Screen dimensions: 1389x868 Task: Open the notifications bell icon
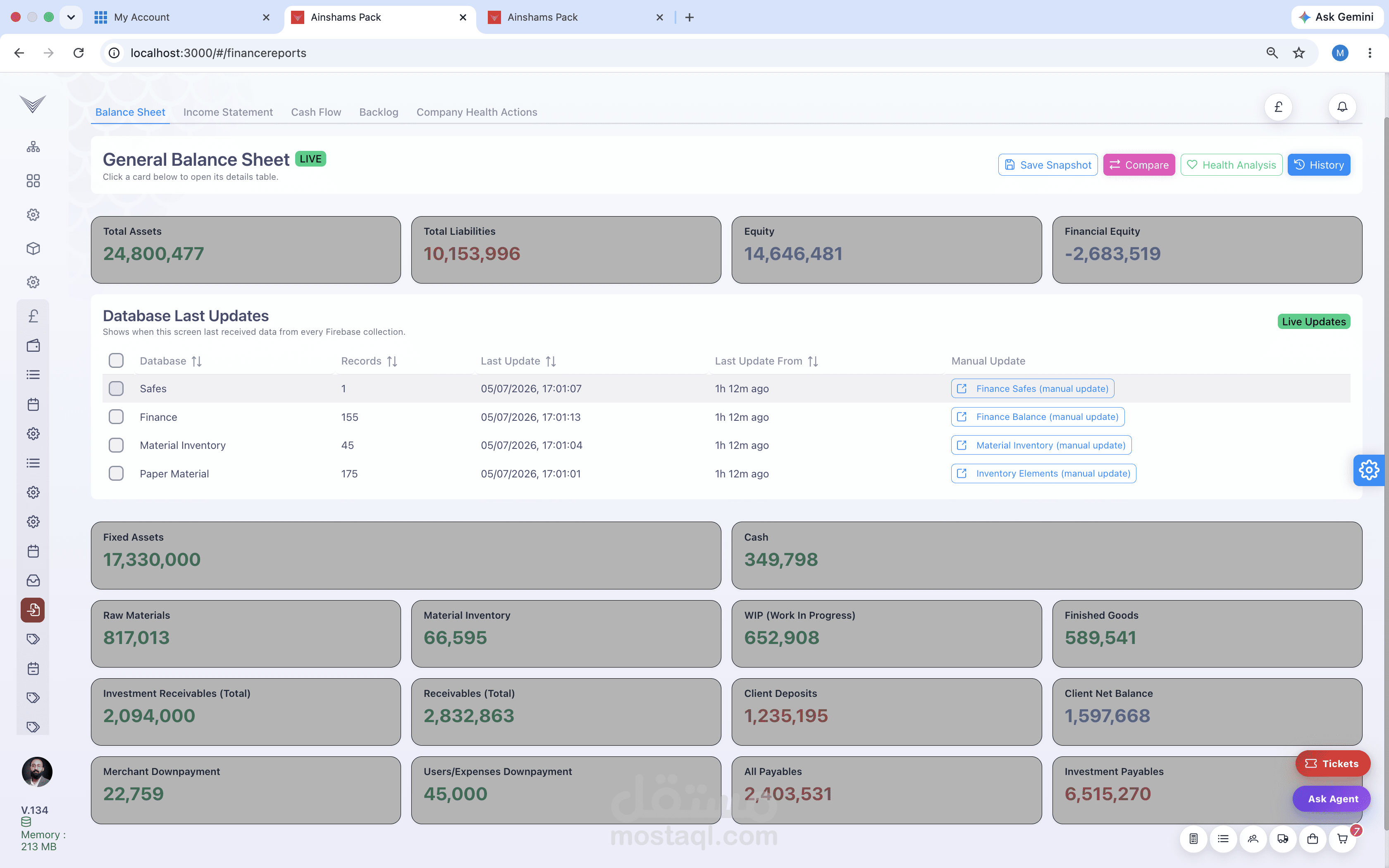click(x=1342, y=107)
